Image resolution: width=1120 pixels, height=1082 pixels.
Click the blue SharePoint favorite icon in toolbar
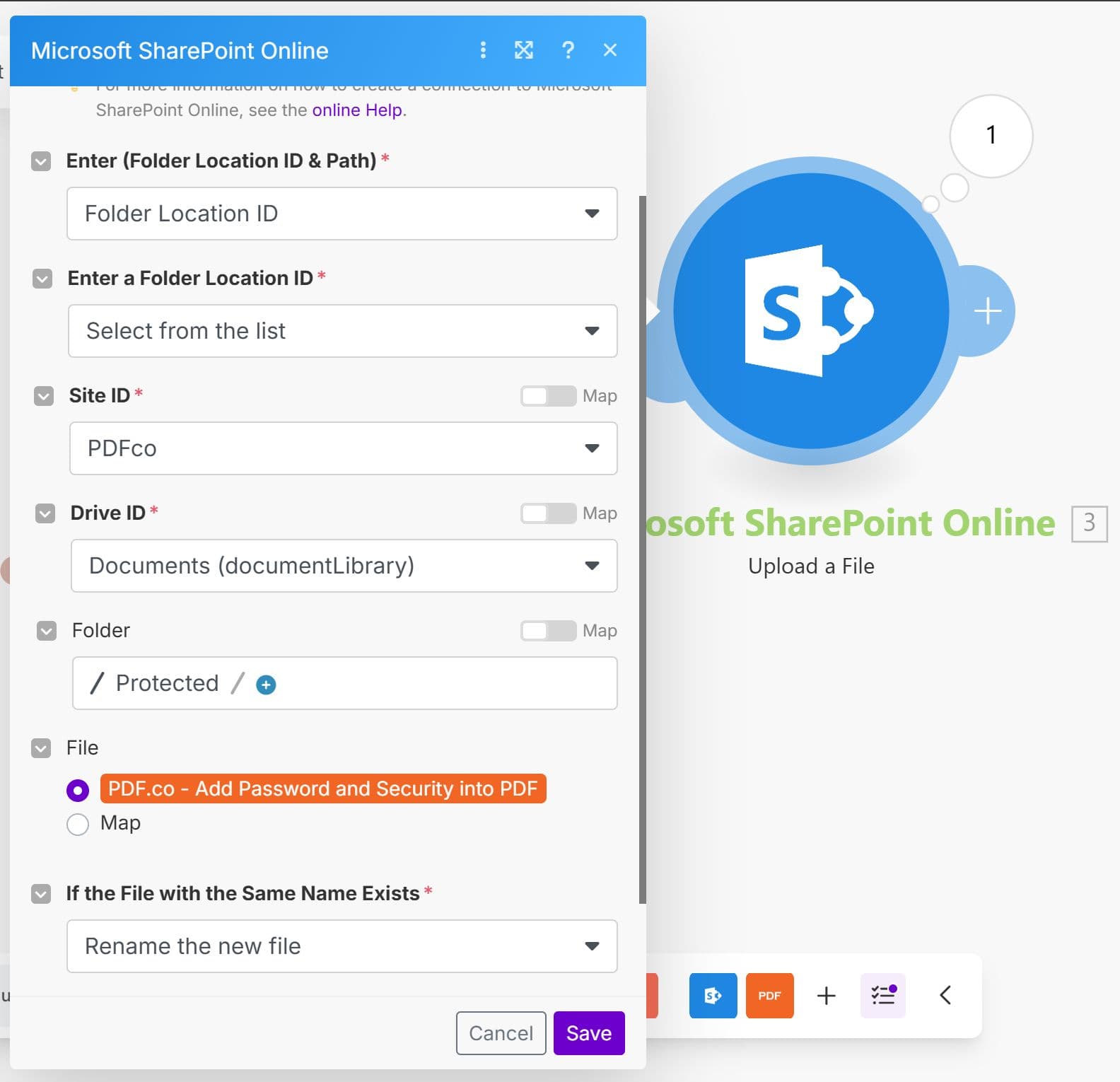click(713, 996)
